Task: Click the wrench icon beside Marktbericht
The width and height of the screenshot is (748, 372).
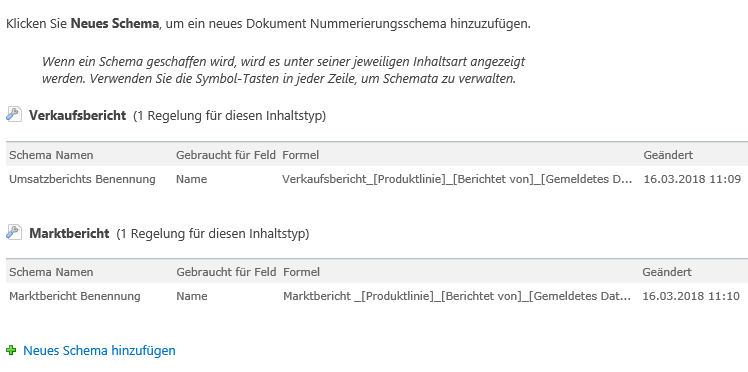Action: pyautogui.click(x=14, y=232)
